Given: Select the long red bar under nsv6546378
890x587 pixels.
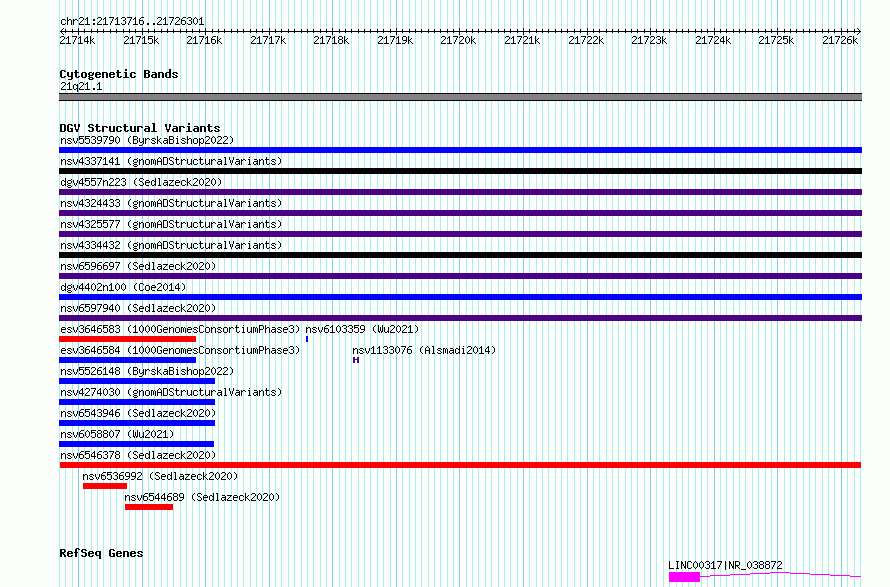Looking at the screenshot, I should 460,466.
